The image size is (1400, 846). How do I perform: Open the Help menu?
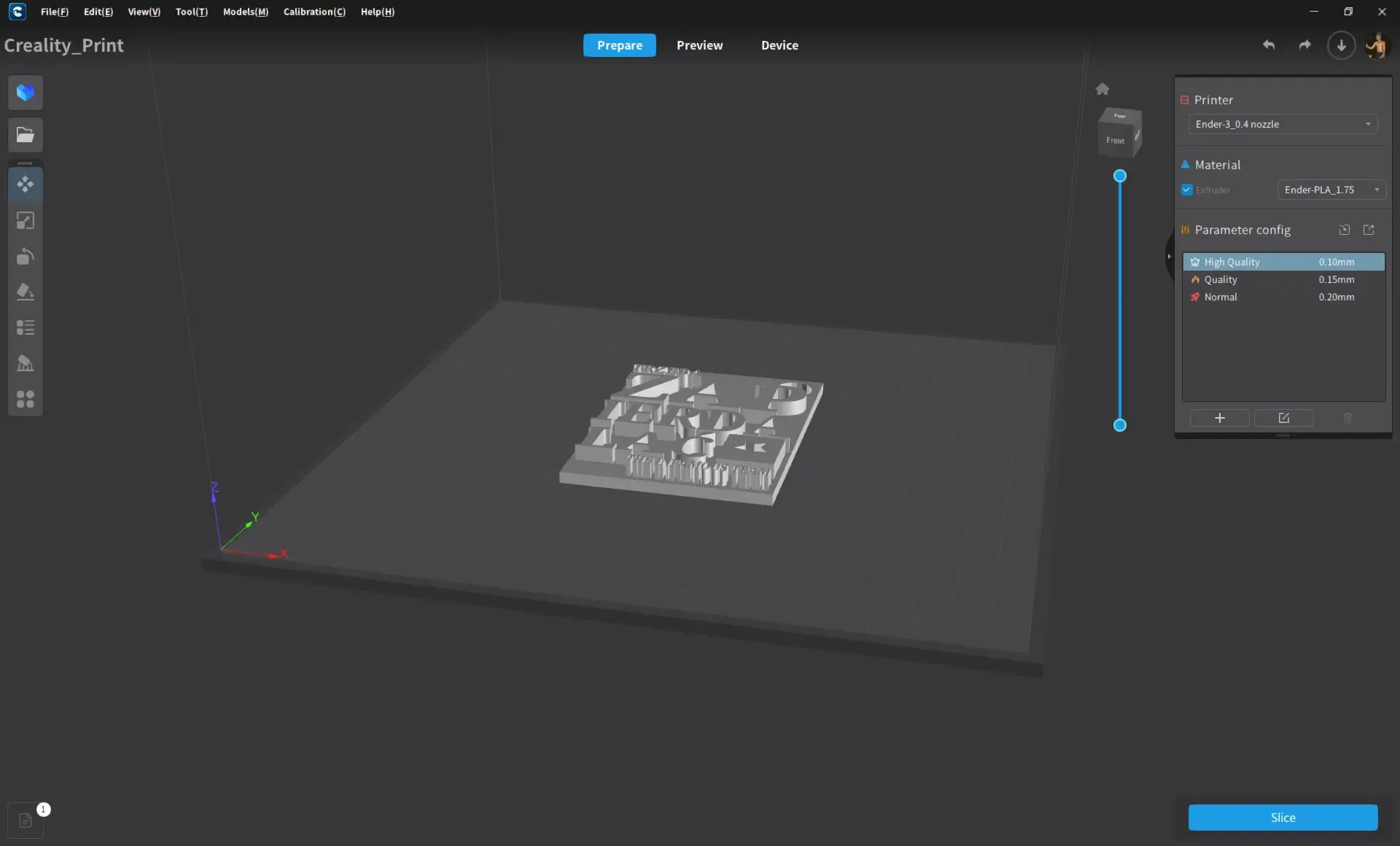[378, 12]
